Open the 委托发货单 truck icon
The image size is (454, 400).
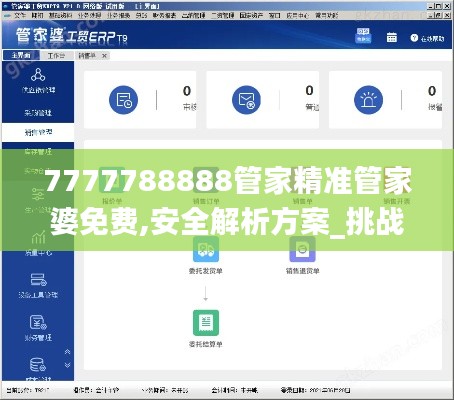click(x=206, y=249)
